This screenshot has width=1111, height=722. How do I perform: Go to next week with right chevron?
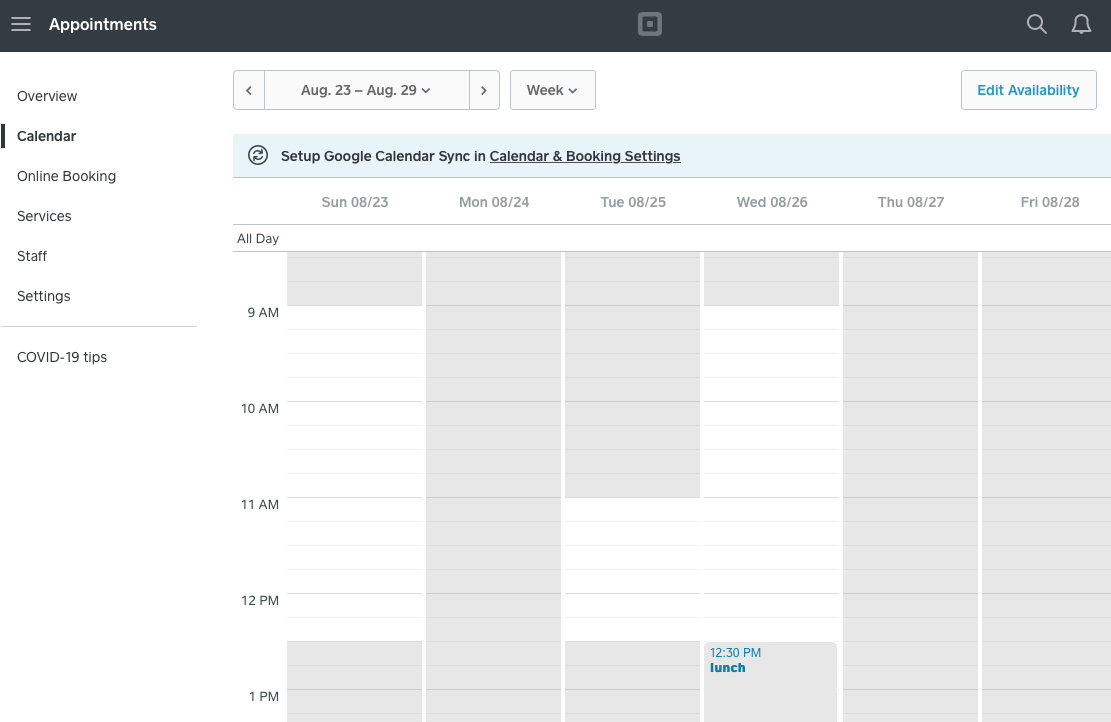(x=484, y=90)
